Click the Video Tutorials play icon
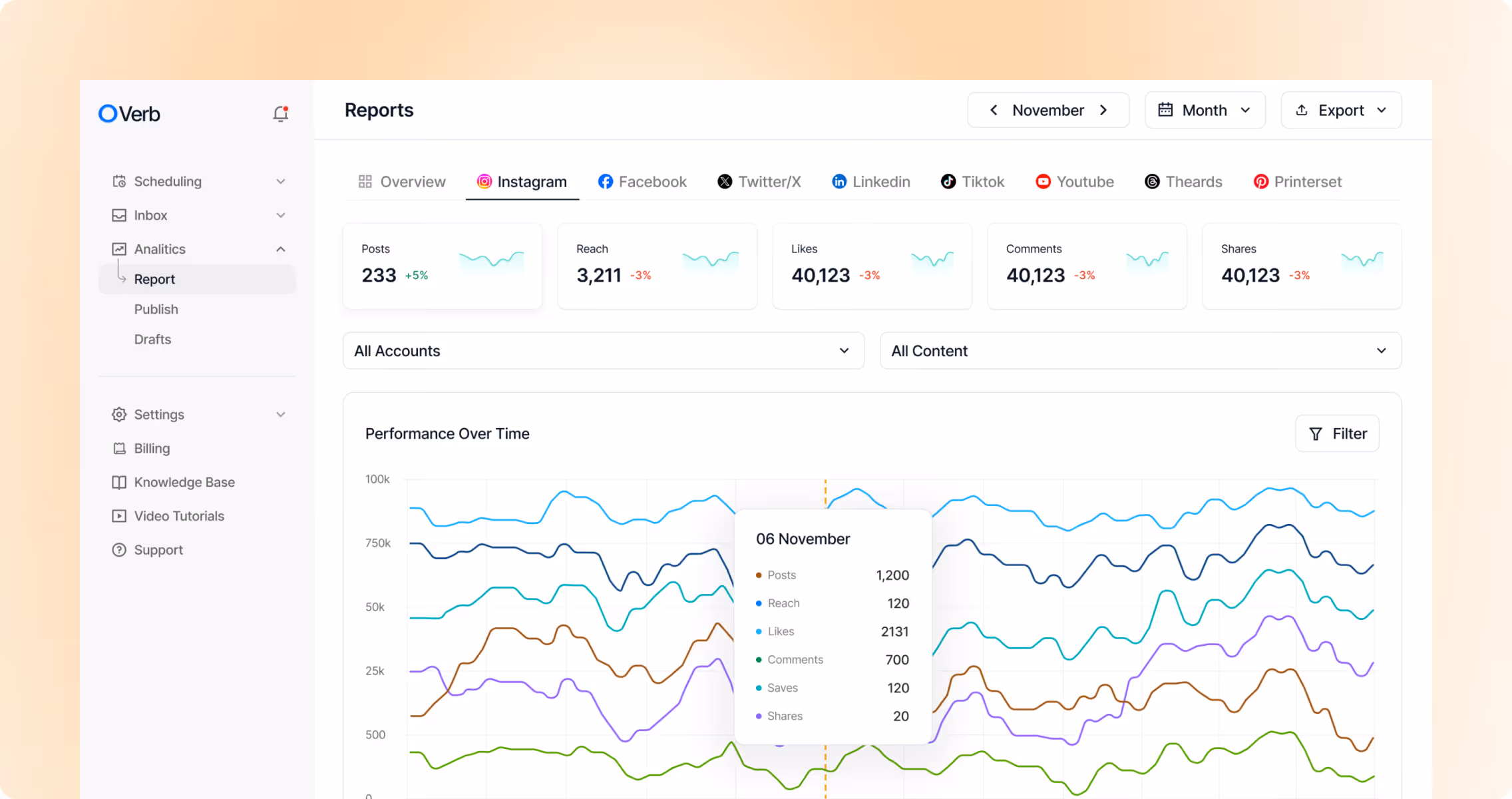This screenshot has height=799, width=1512. pos(119,516)
